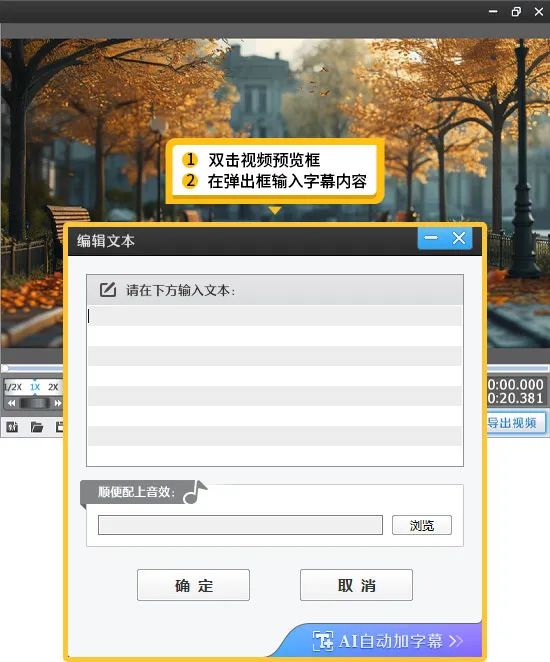The image size is (550, 662).
Task: Click the edit pencil icon beside 请在下方输入文本
Action: [108, 290]
